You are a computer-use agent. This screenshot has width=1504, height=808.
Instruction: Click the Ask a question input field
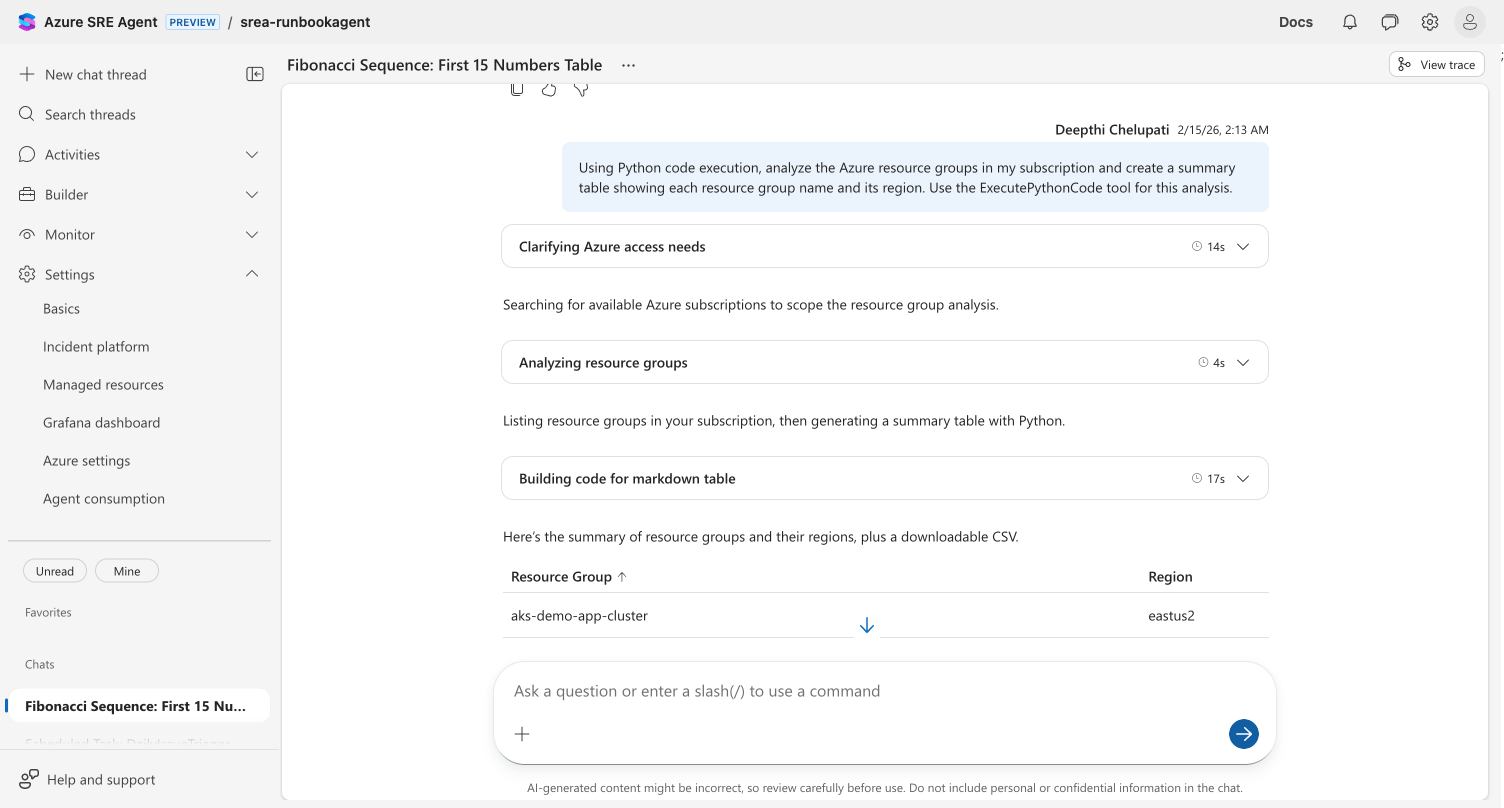884,691
